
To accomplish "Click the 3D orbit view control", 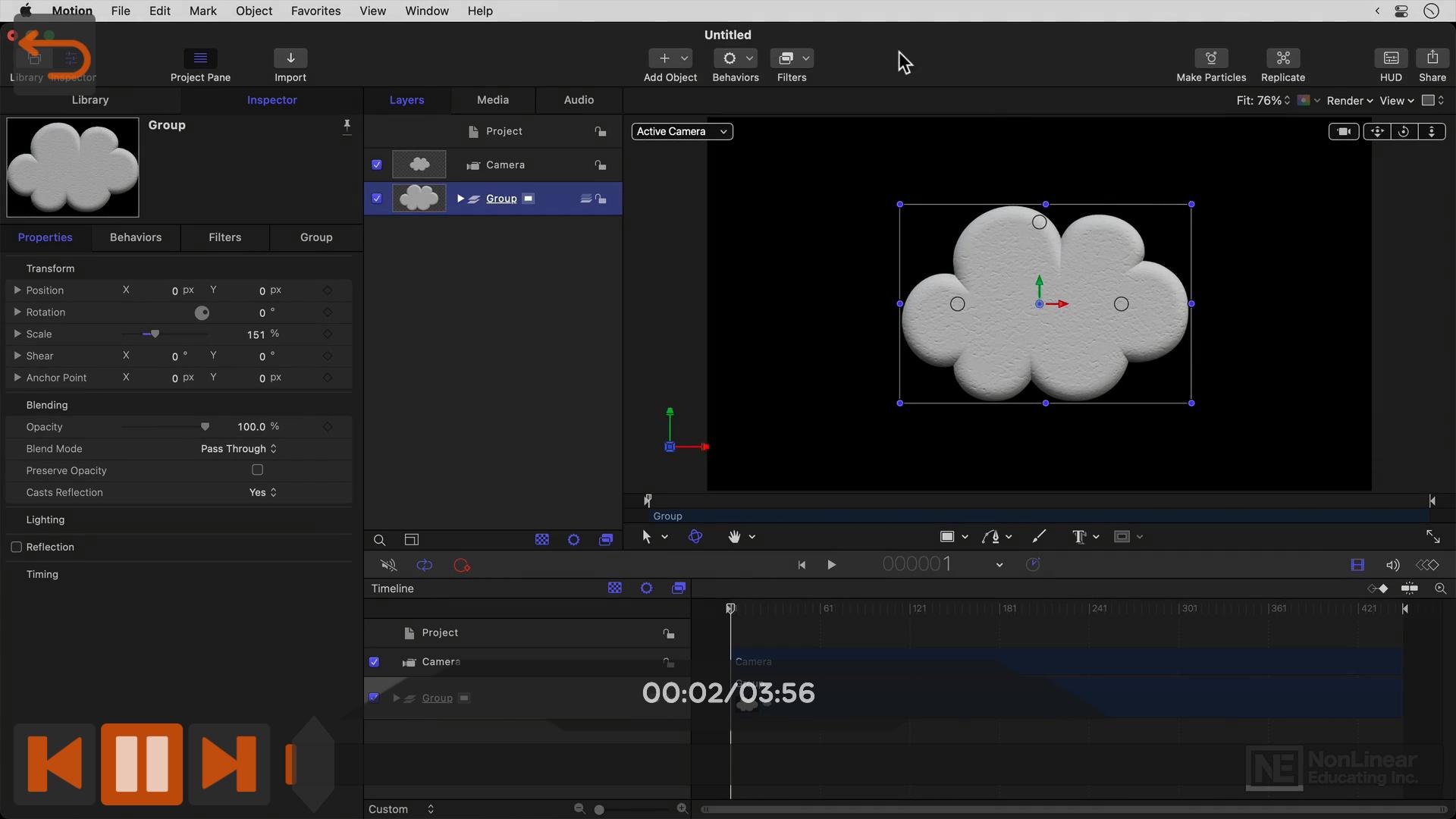I will (x=1404, y=131).
